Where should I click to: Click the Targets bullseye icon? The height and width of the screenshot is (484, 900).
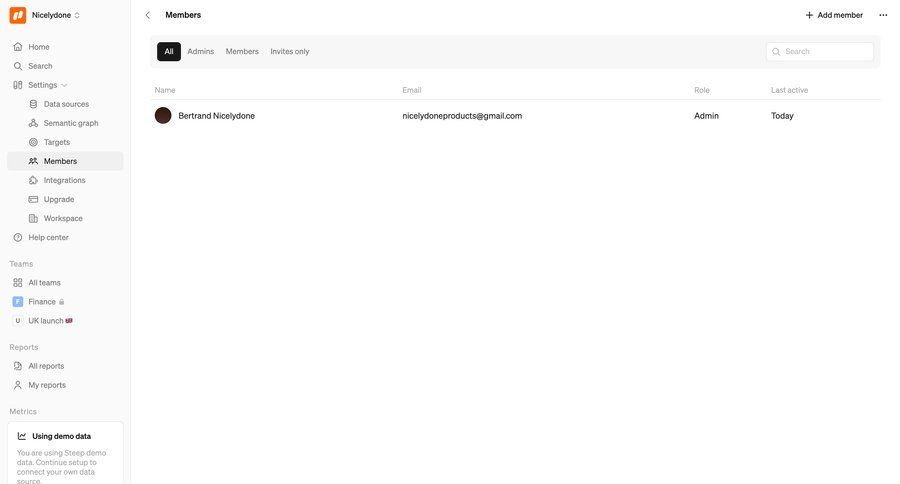pyautogui.click(x=33, y=142)
